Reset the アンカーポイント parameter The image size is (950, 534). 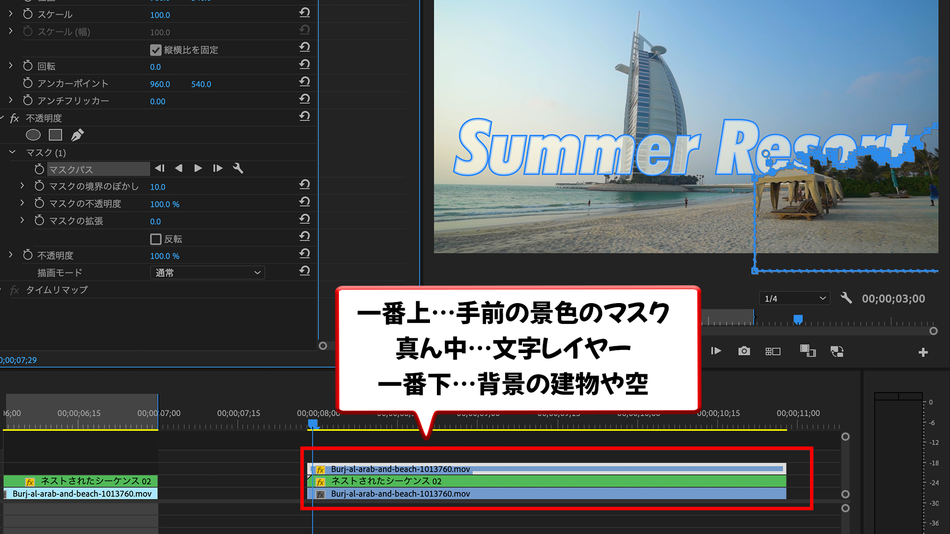pyautogui.click(x=304, y=82)
